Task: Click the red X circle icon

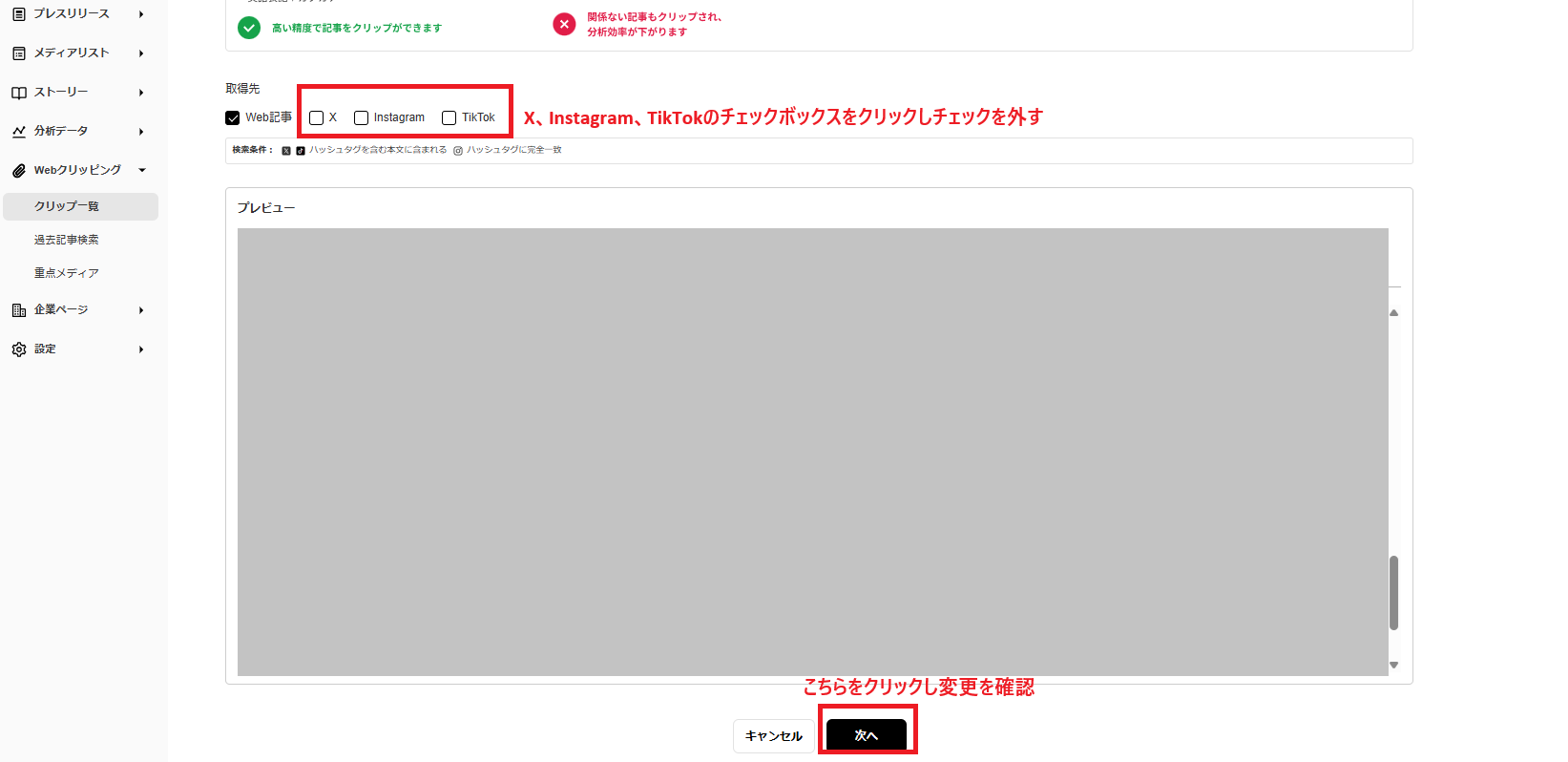Action: point(564,24)
